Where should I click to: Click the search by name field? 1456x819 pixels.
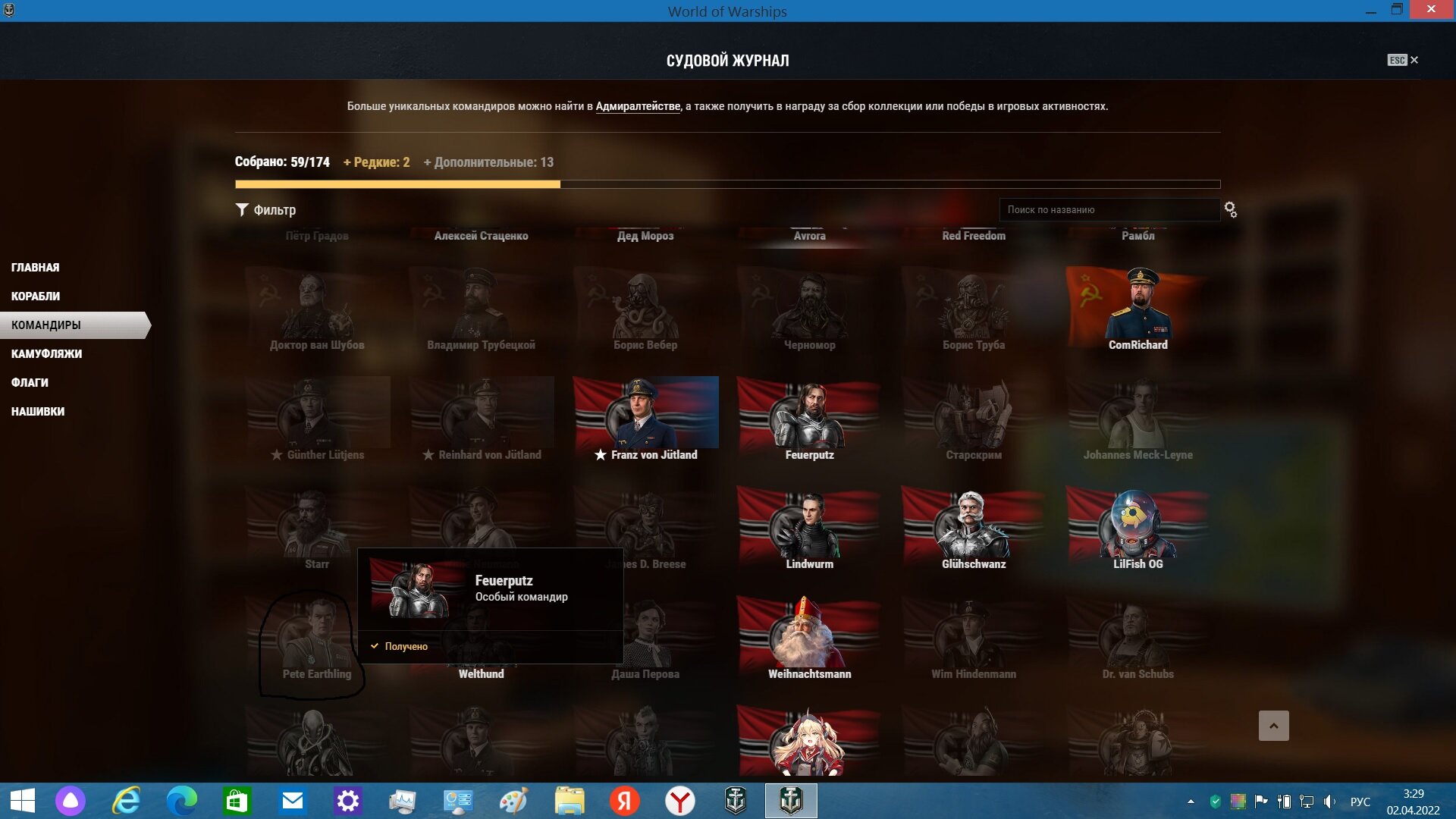tap(1109, 209)
